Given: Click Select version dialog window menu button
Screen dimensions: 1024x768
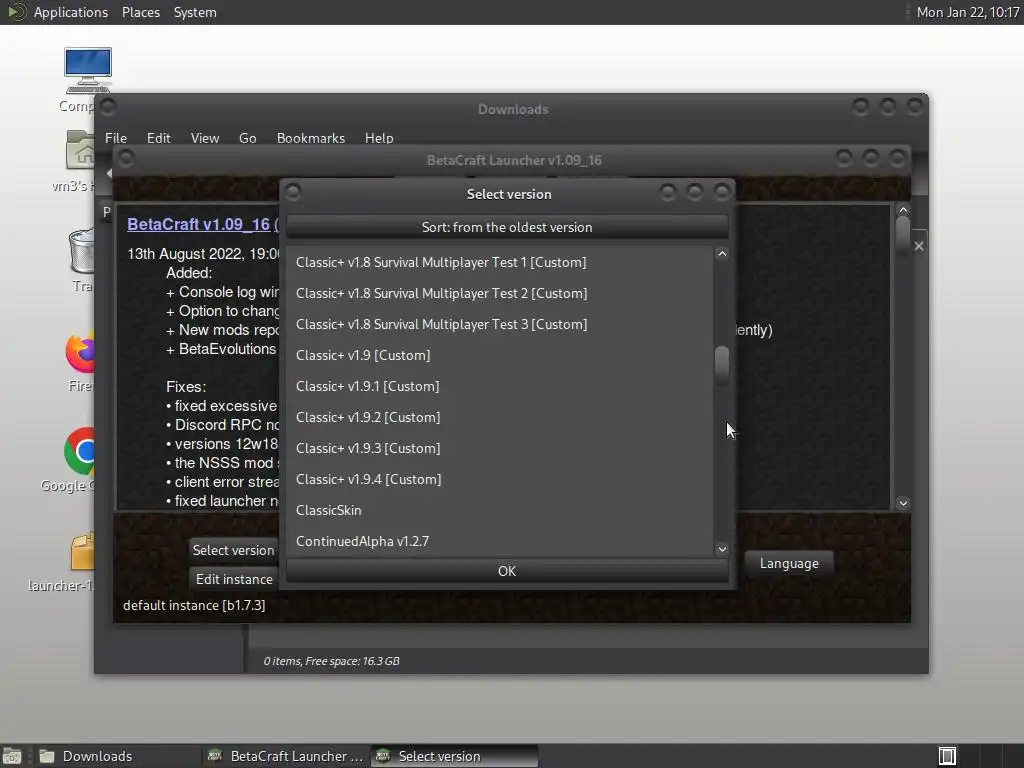Looking at the screenshot, I should [x=293, y=192].
